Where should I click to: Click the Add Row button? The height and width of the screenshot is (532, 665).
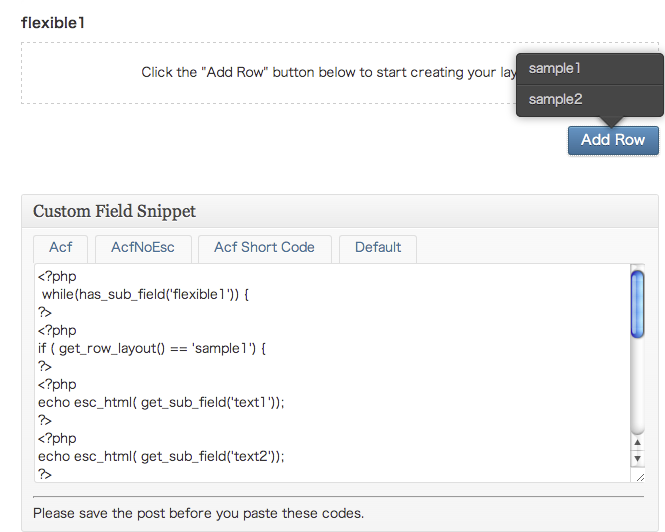coord(613,140)
